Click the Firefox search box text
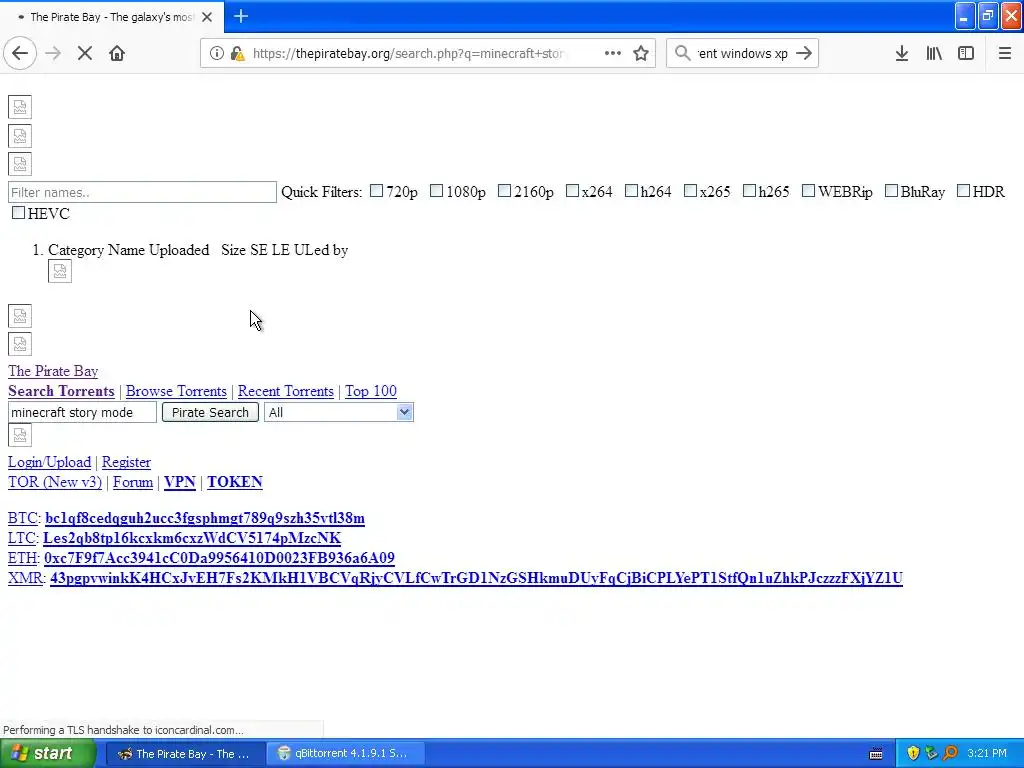The height and width of the screenshot is (768, 1024). (x=743, y=54)
